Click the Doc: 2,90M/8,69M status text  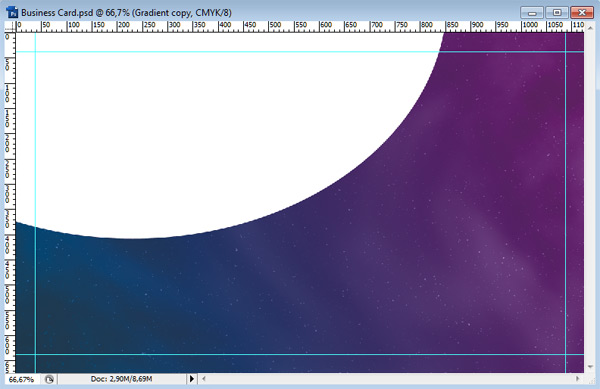tap(121, 379)
